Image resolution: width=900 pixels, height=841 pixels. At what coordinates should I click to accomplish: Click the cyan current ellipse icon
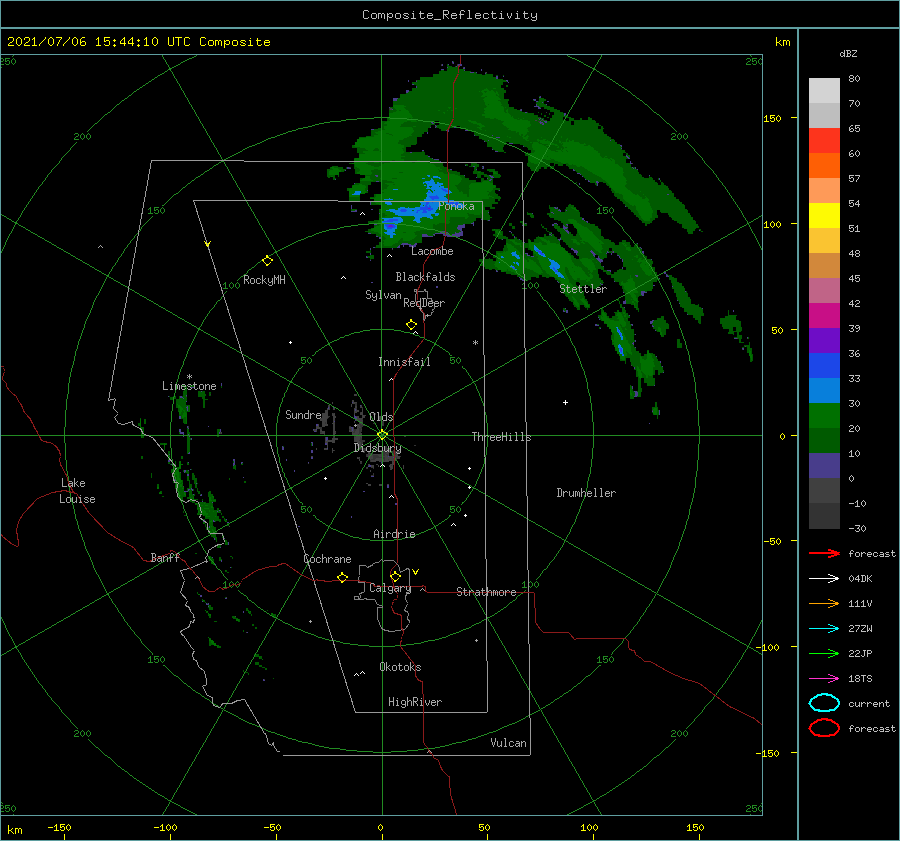(824, 703)
